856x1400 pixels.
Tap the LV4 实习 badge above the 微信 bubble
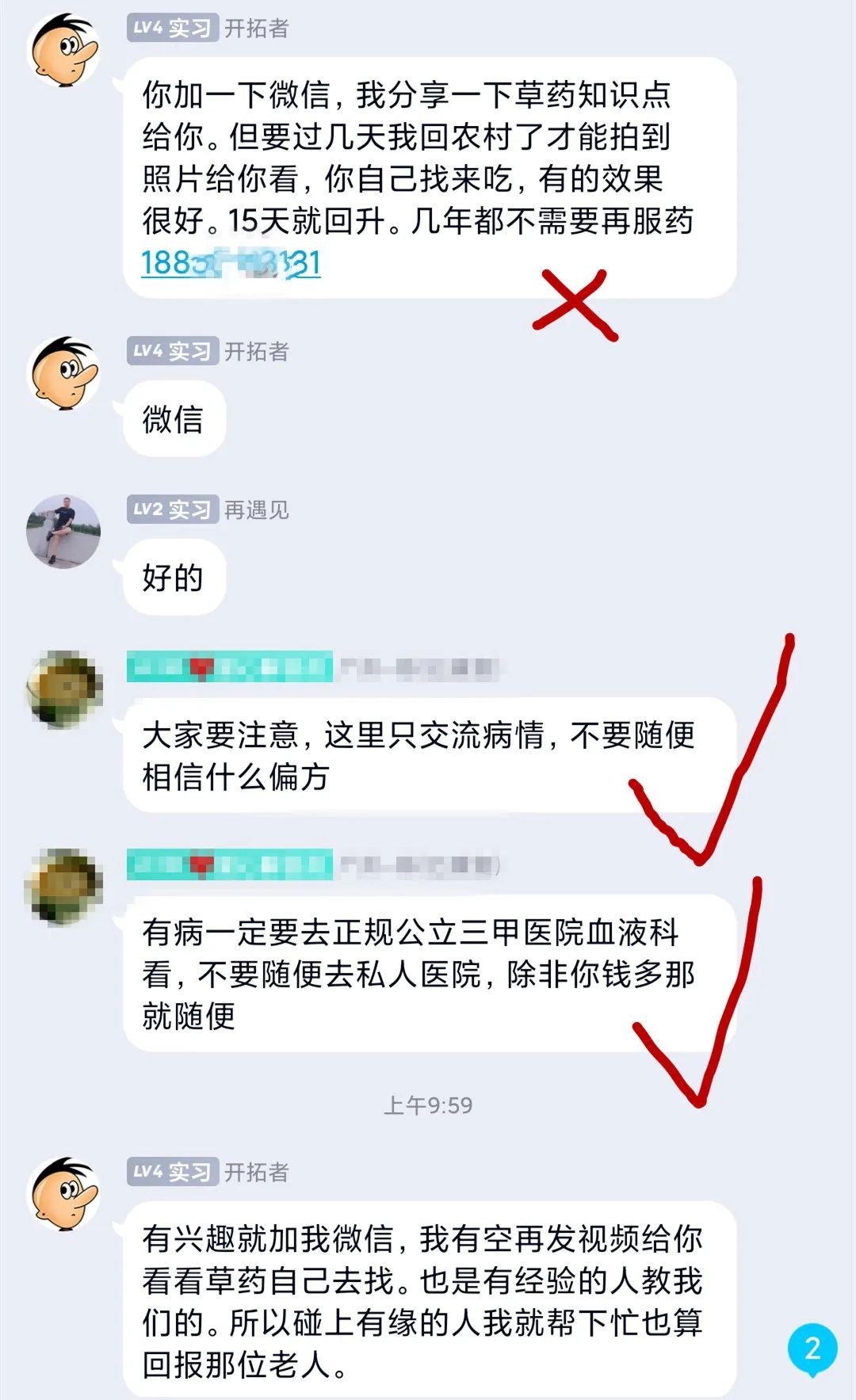point(172,351)
